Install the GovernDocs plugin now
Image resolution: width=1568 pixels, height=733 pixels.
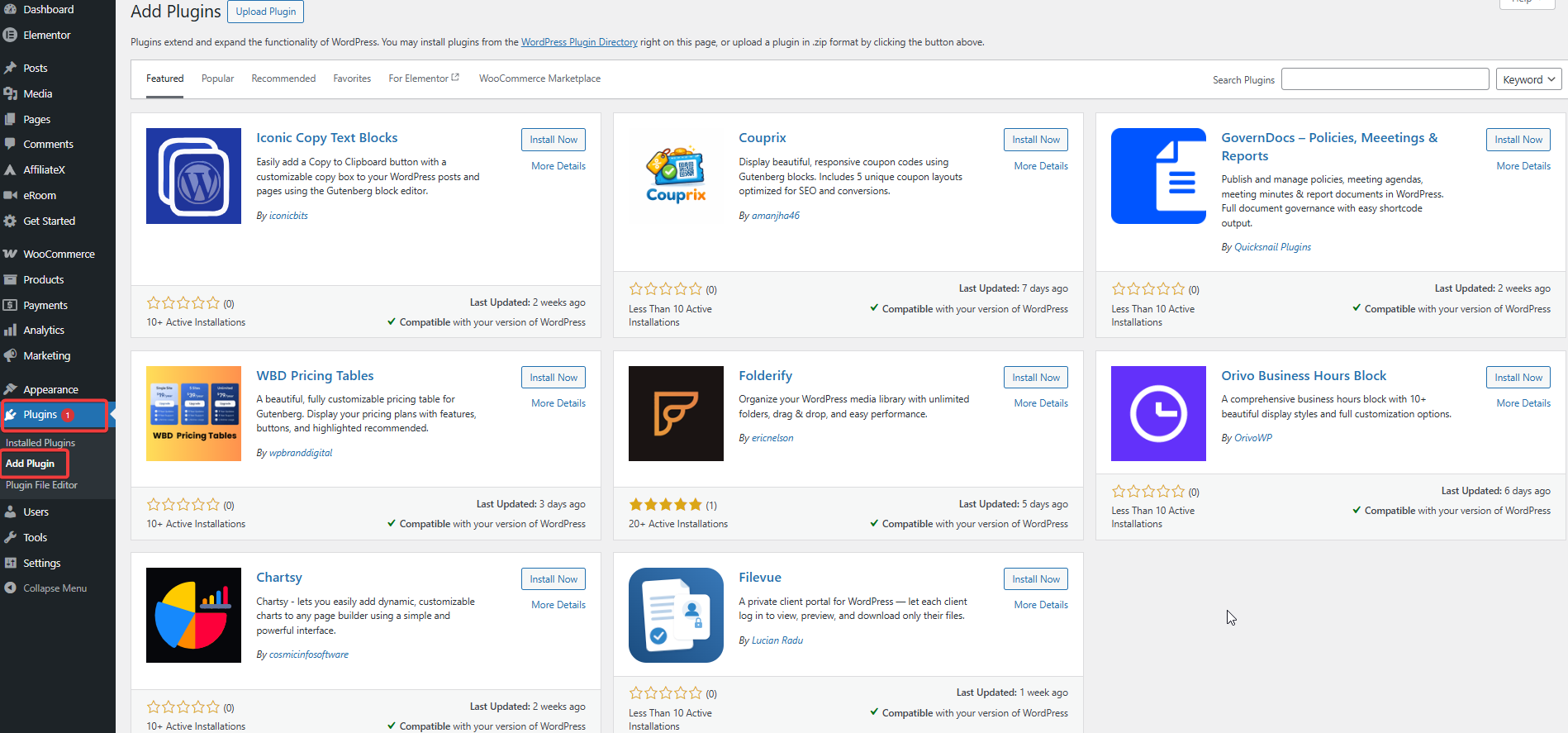click(x=1518, y=140)
